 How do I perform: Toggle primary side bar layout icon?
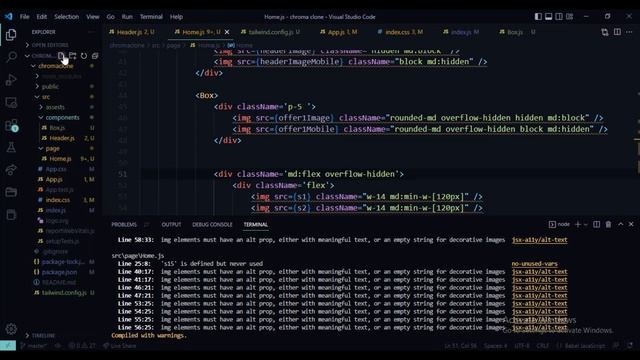coord(538,16)
